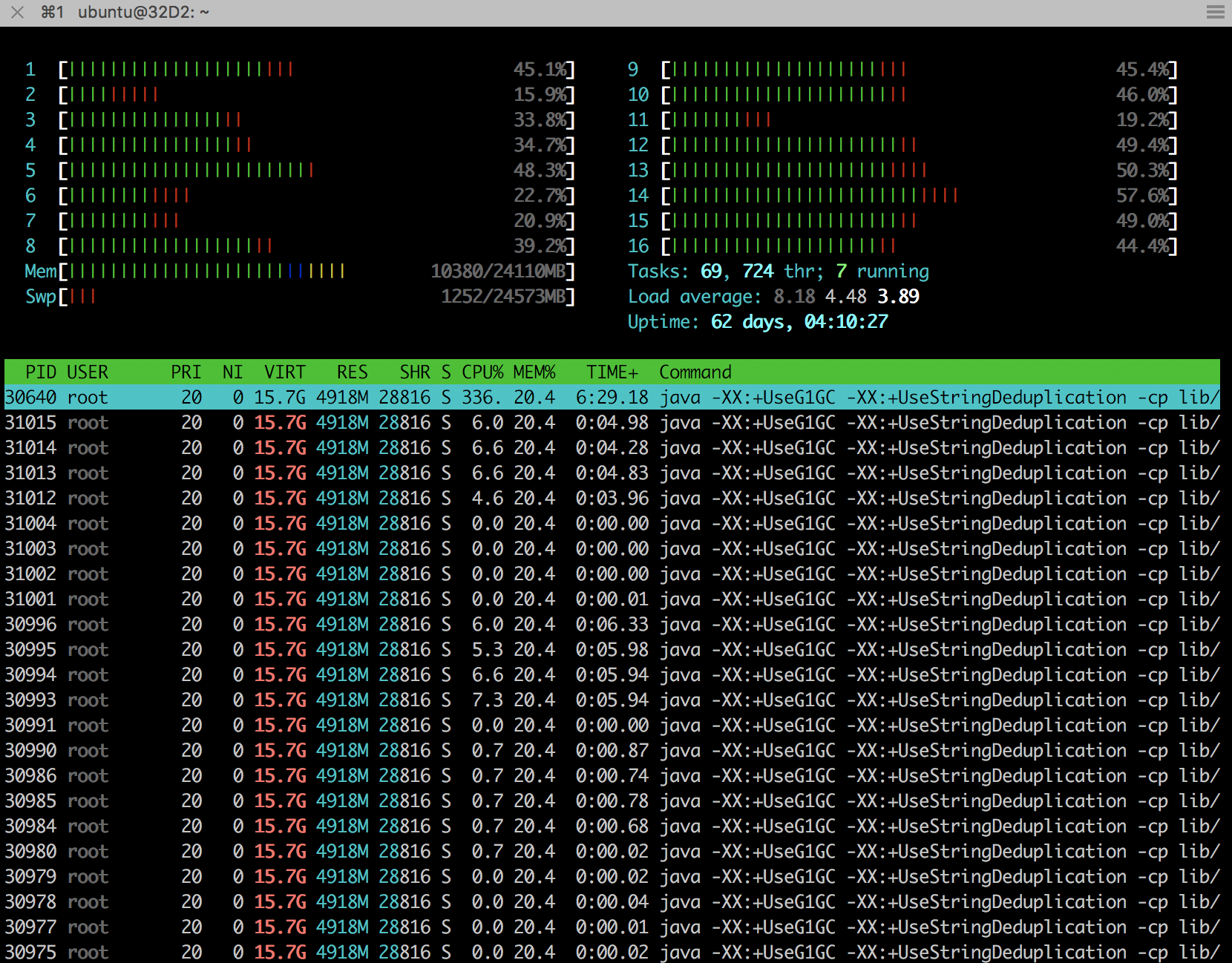
Task: Open the hamburger menu in title bar
Action: (1215, 13)
